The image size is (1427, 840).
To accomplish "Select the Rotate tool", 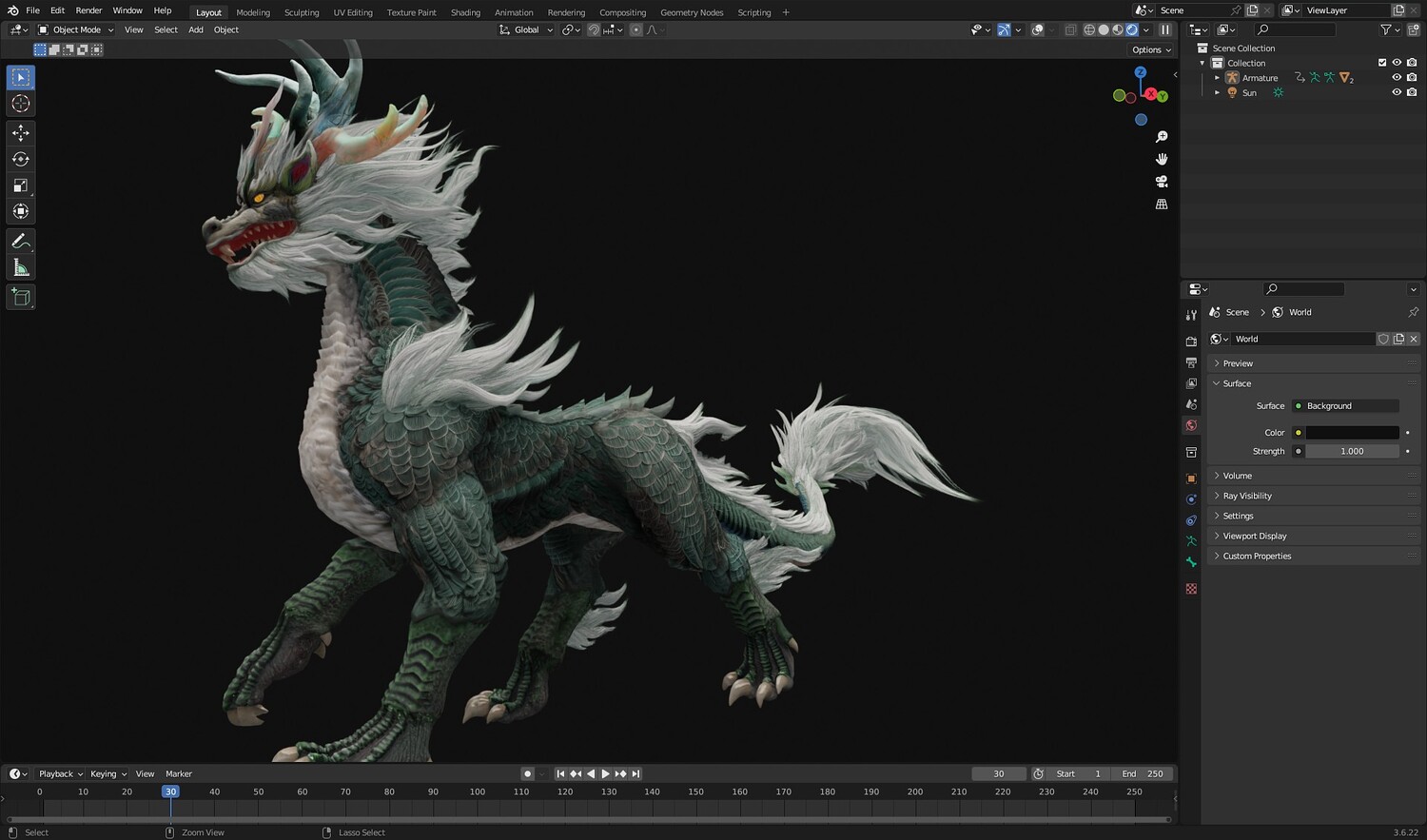I will [x=21, y=159].
